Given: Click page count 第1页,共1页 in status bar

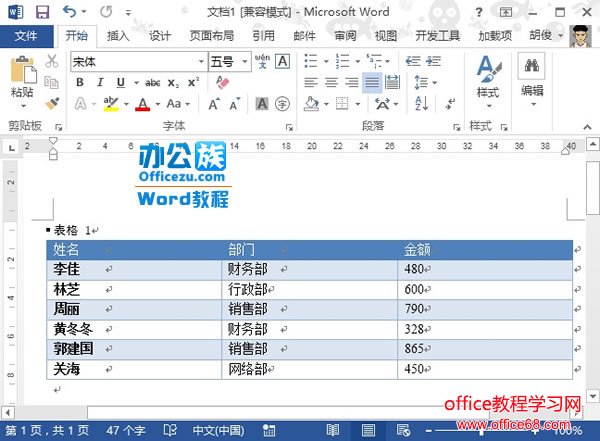Looking at the screenshot, I should click(47, 431).
